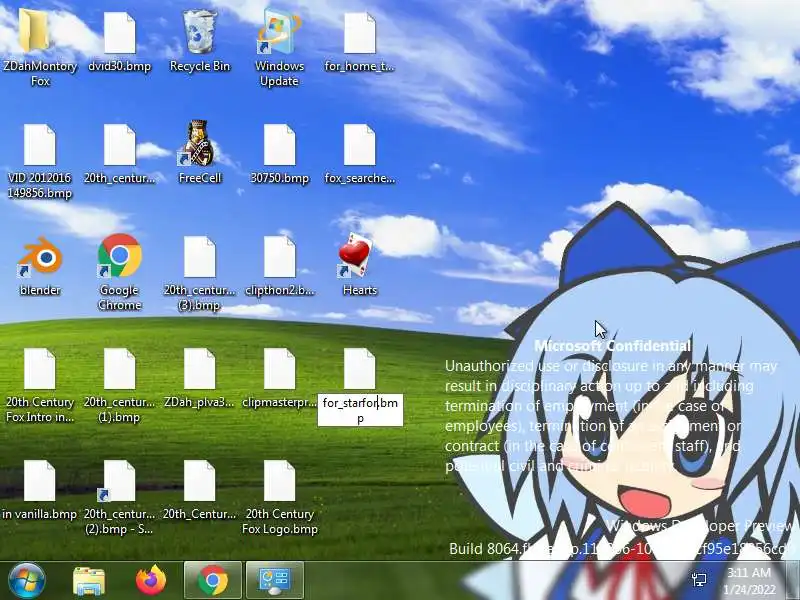Select the 20th_centur... (1).bmp file

(x=119, y=369)
